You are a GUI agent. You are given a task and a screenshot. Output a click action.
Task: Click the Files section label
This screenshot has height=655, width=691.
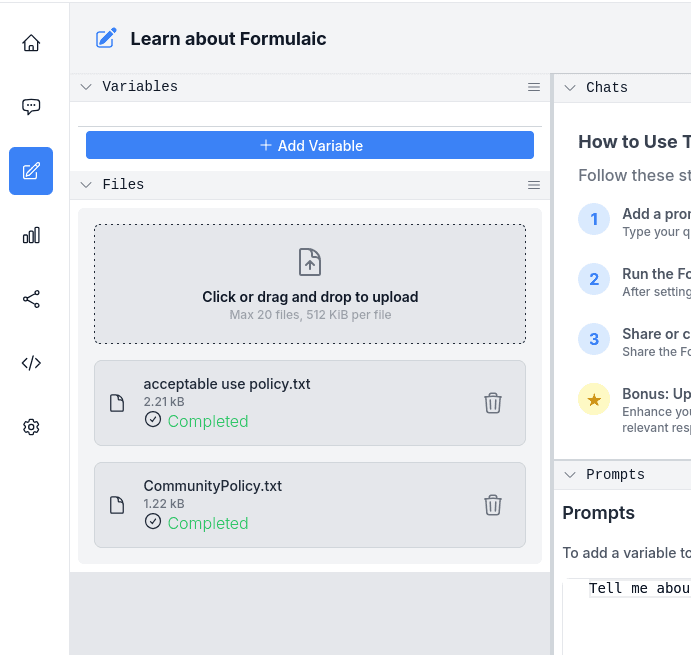123,184
